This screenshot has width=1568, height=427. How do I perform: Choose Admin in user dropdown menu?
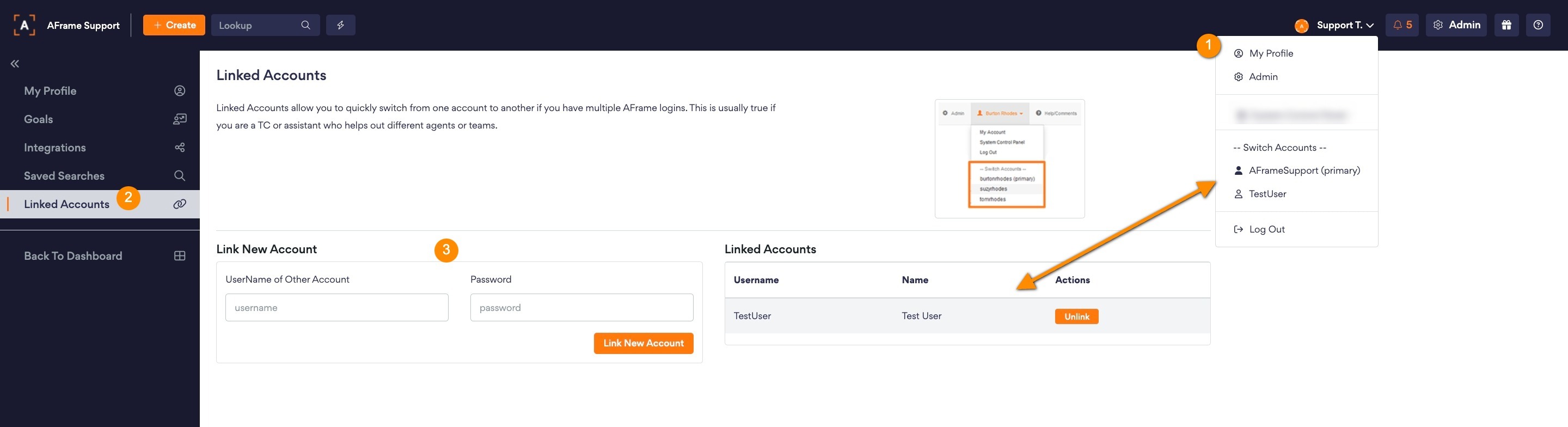(1296, 77)
